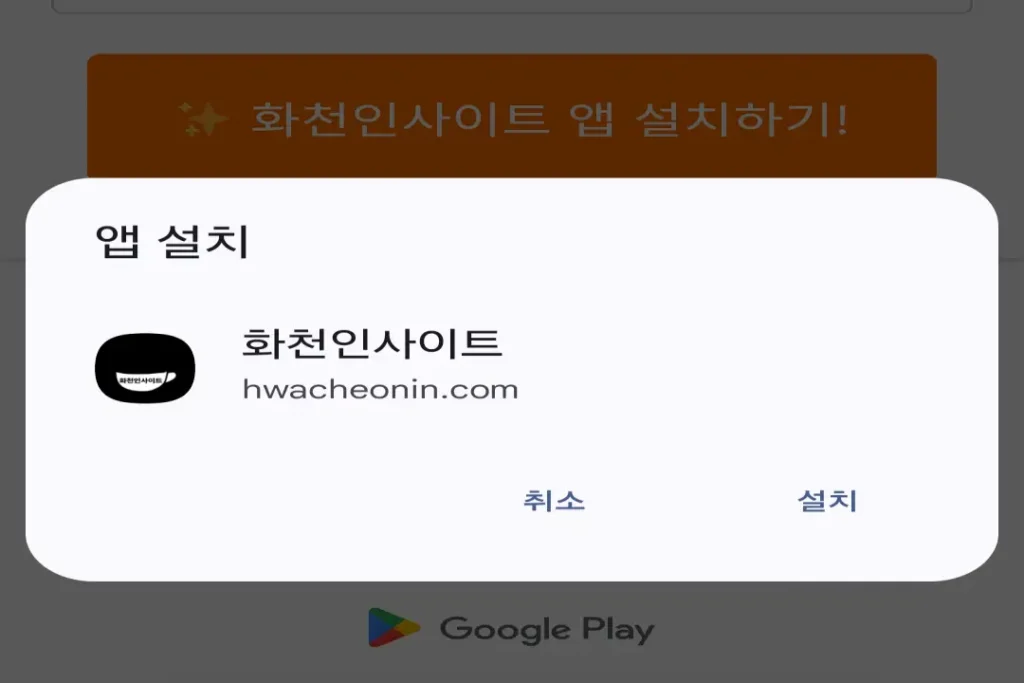Click the 설치하기! text on the orange banner
The height and width of the screenshot is (683, 1024).
coord(742,119)
